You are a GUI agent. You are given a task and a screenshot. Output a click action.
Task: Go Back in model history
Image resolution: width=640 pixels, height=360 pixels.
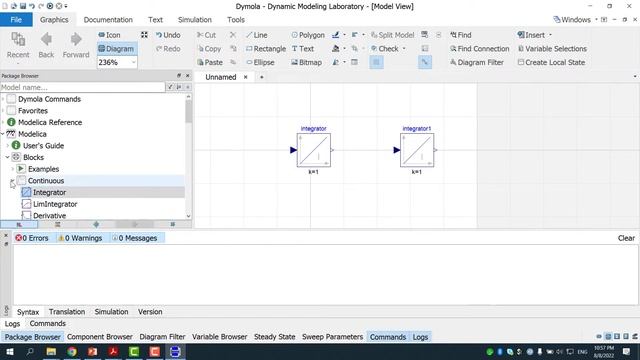point(46,46)
